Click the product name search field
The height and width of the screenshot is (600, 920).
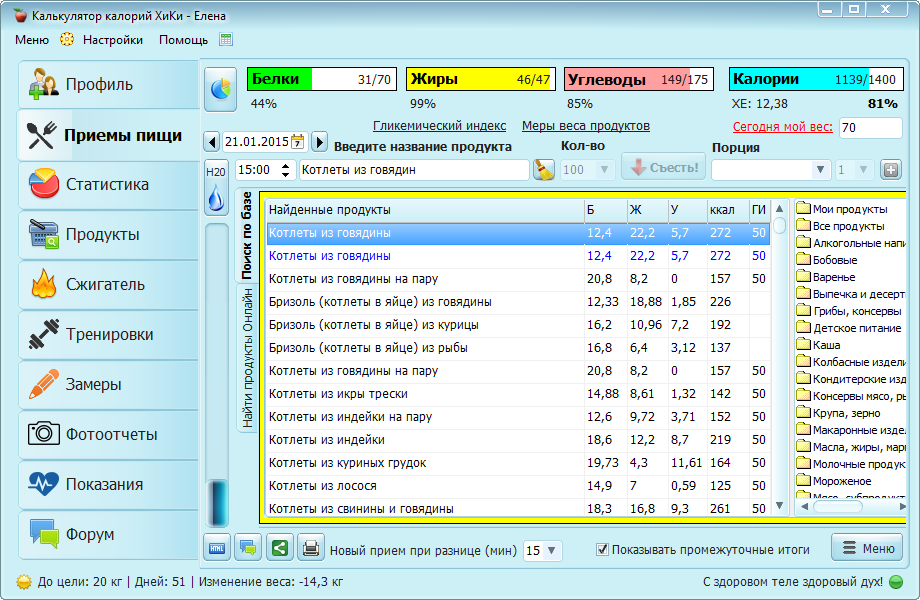coord(413,170)
